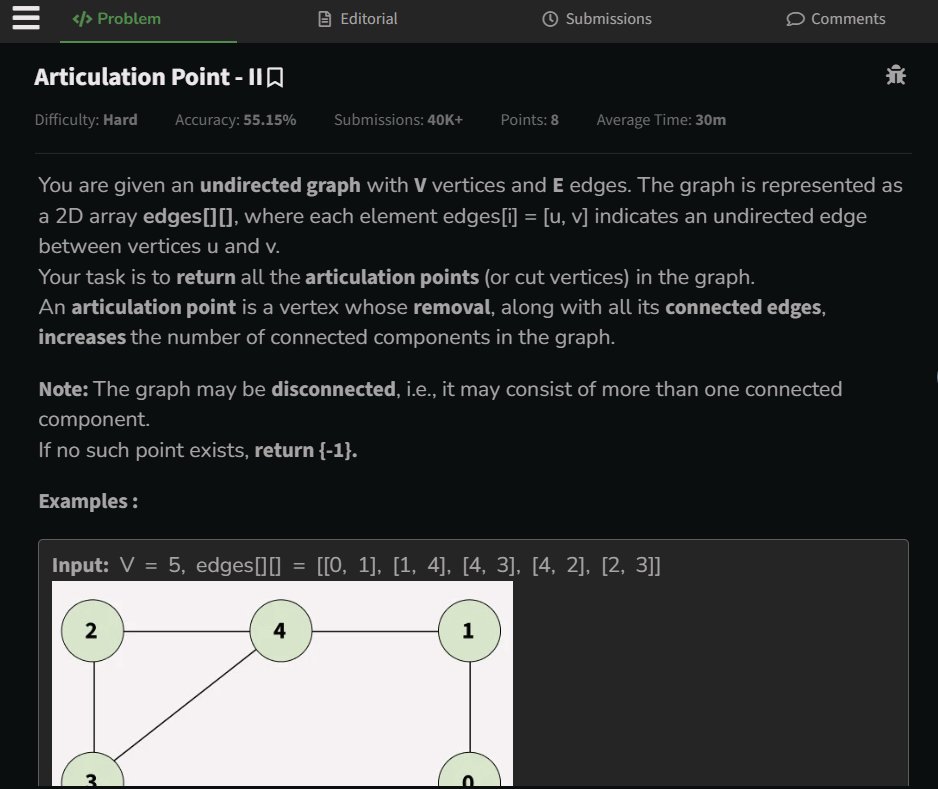Image resolution: width=938 pixels, height=789 pixels.
Task: Click the Examples heading
Action: pyautogui.click(x=88, y=501)
